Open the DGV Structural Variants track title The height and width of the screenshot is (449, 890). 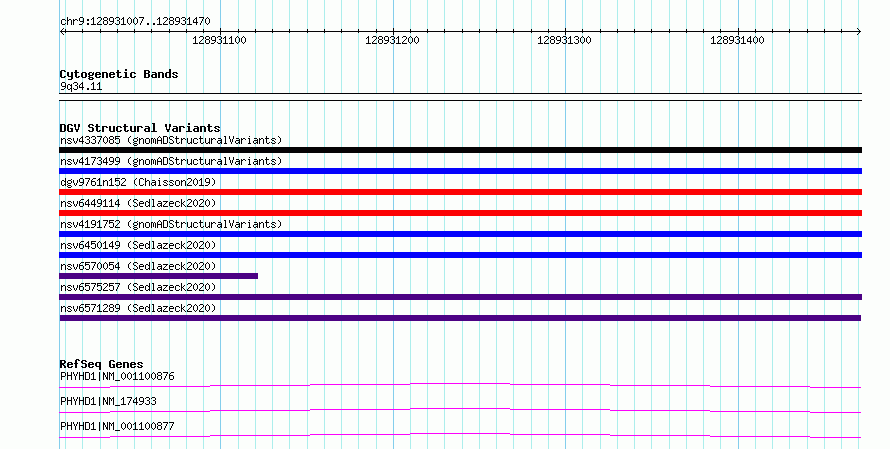tap(140, 128)
